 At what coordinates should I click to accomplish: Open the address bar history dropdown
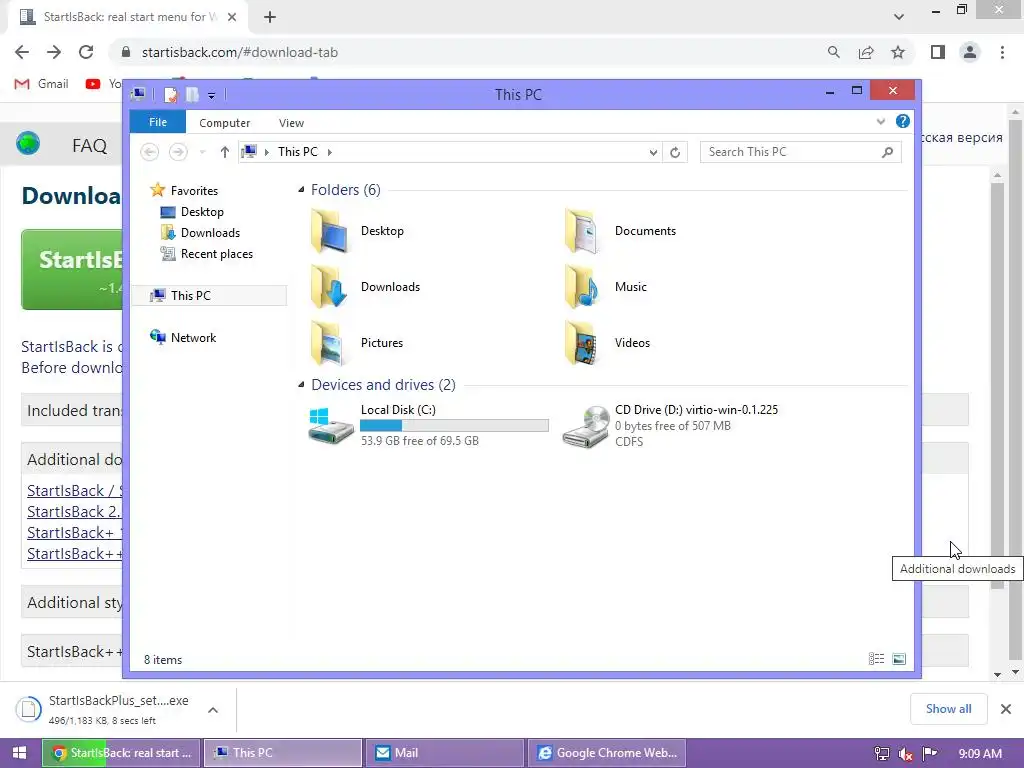pyautogui.click(x=653, y=152)
